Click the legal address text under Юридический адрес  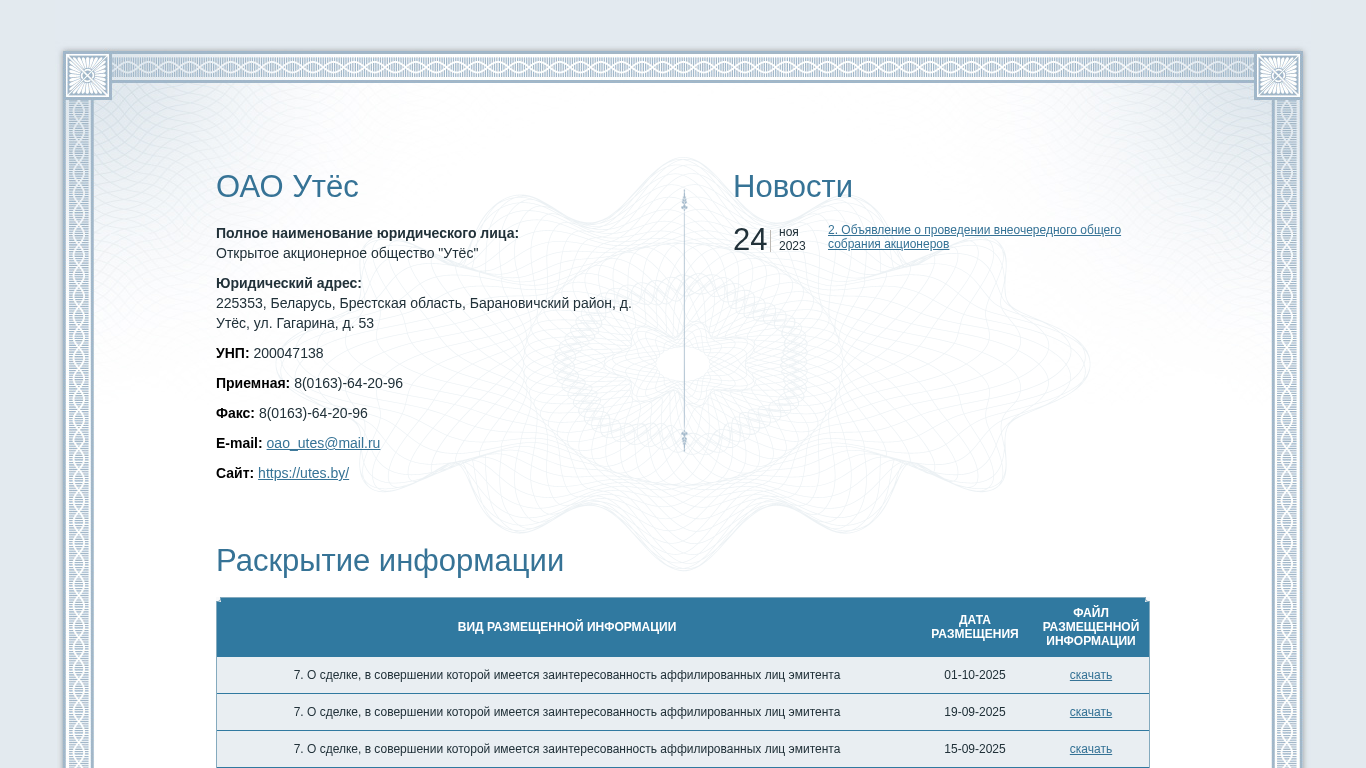[423, 313]
